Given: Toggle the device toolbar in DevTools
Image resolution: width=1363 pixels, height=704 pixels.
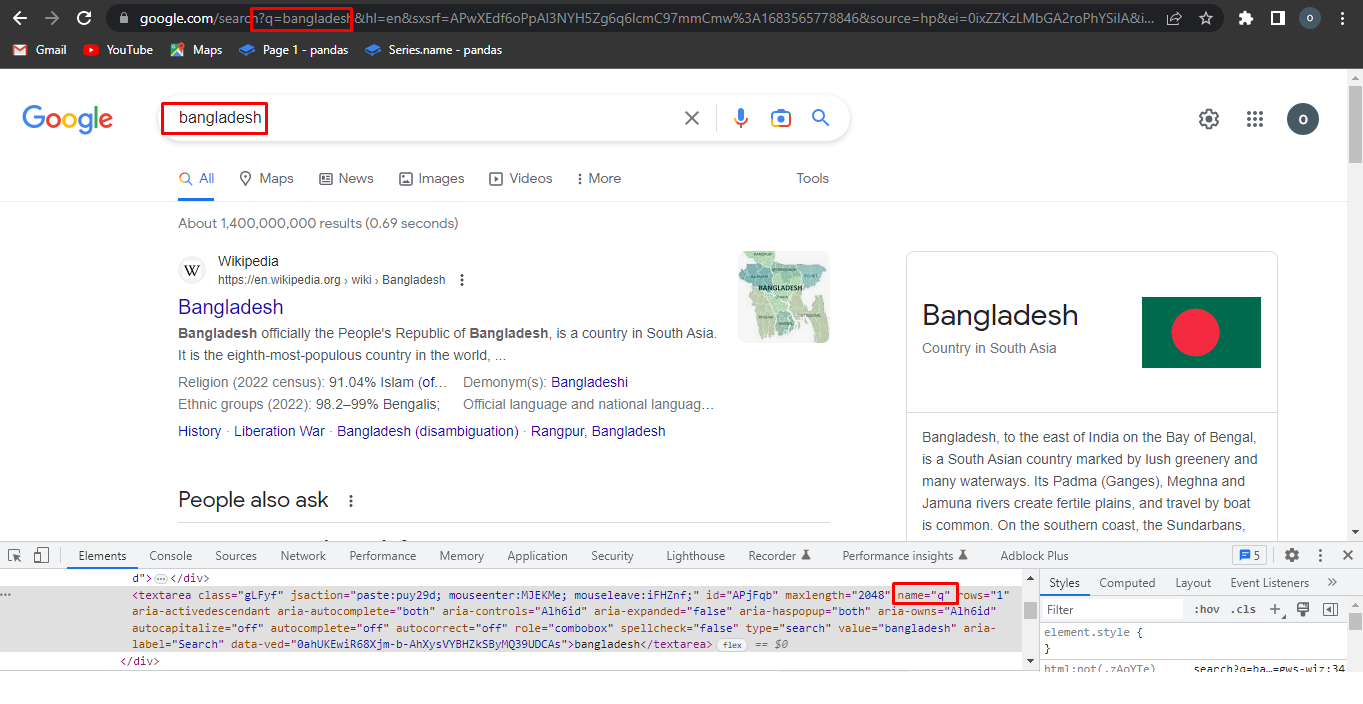Looking at the screenshot, I should (x=41, y=555).
